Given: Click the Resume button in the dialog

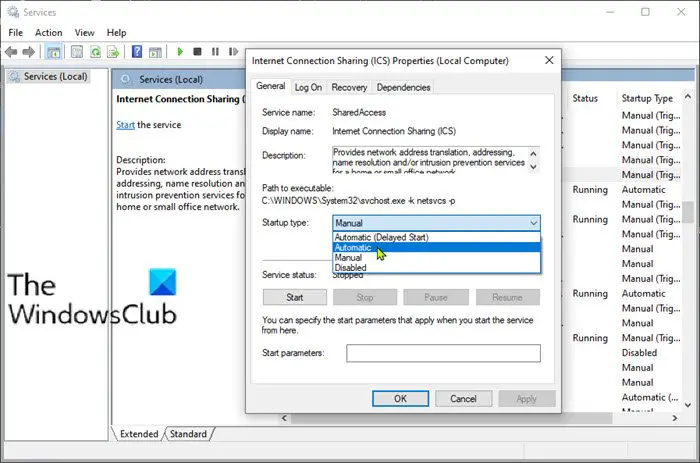Looking at the screenshot, I should (508, 297).
